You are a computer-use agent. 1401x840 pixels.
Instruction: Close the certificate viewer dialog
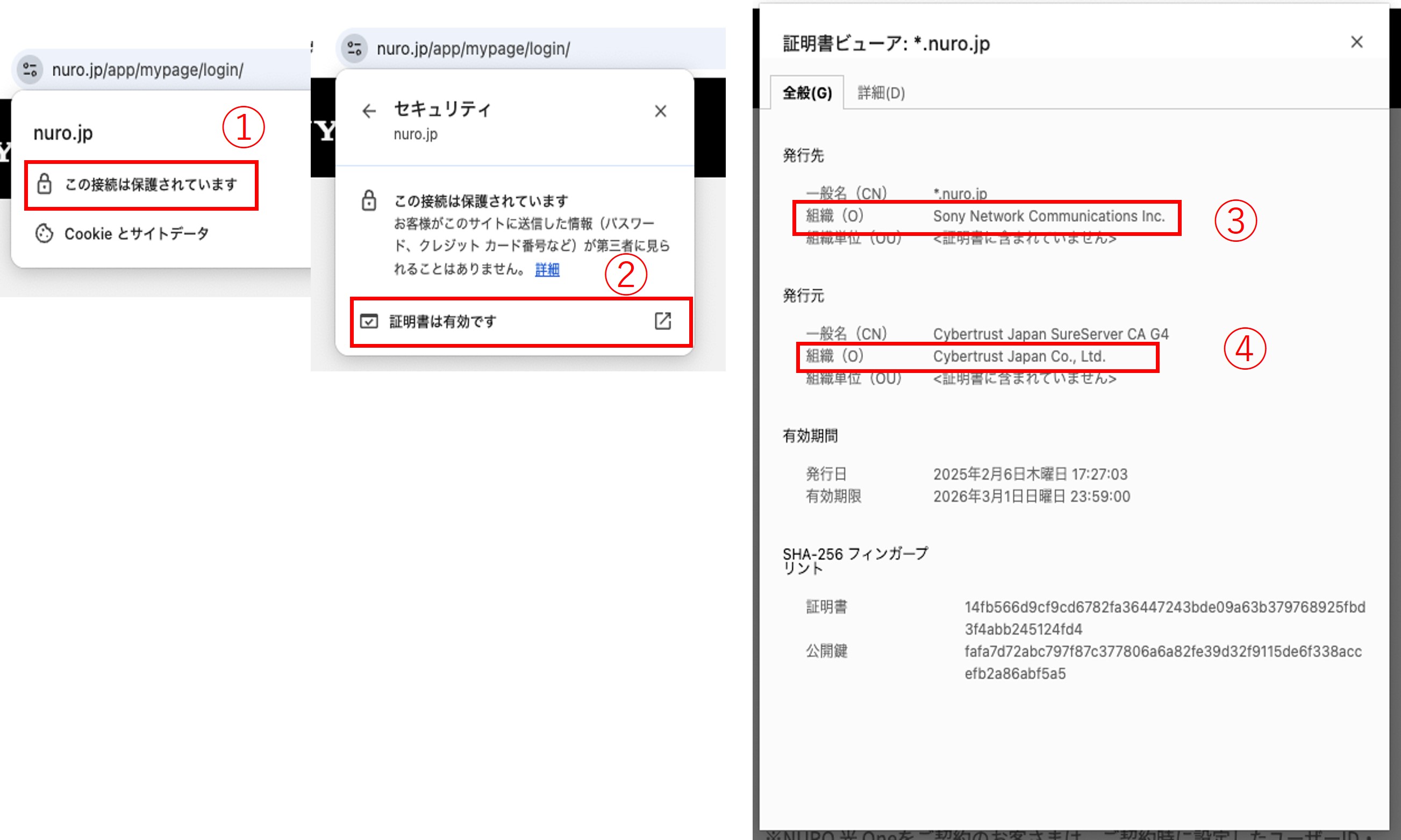(1356, 42)
